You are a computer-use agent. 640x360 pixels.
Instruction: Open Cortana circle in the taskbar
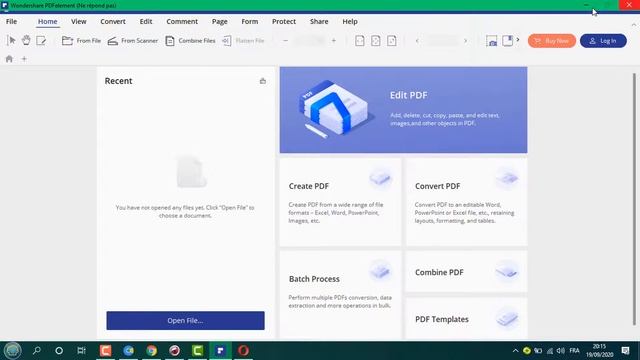coord(59,350)
